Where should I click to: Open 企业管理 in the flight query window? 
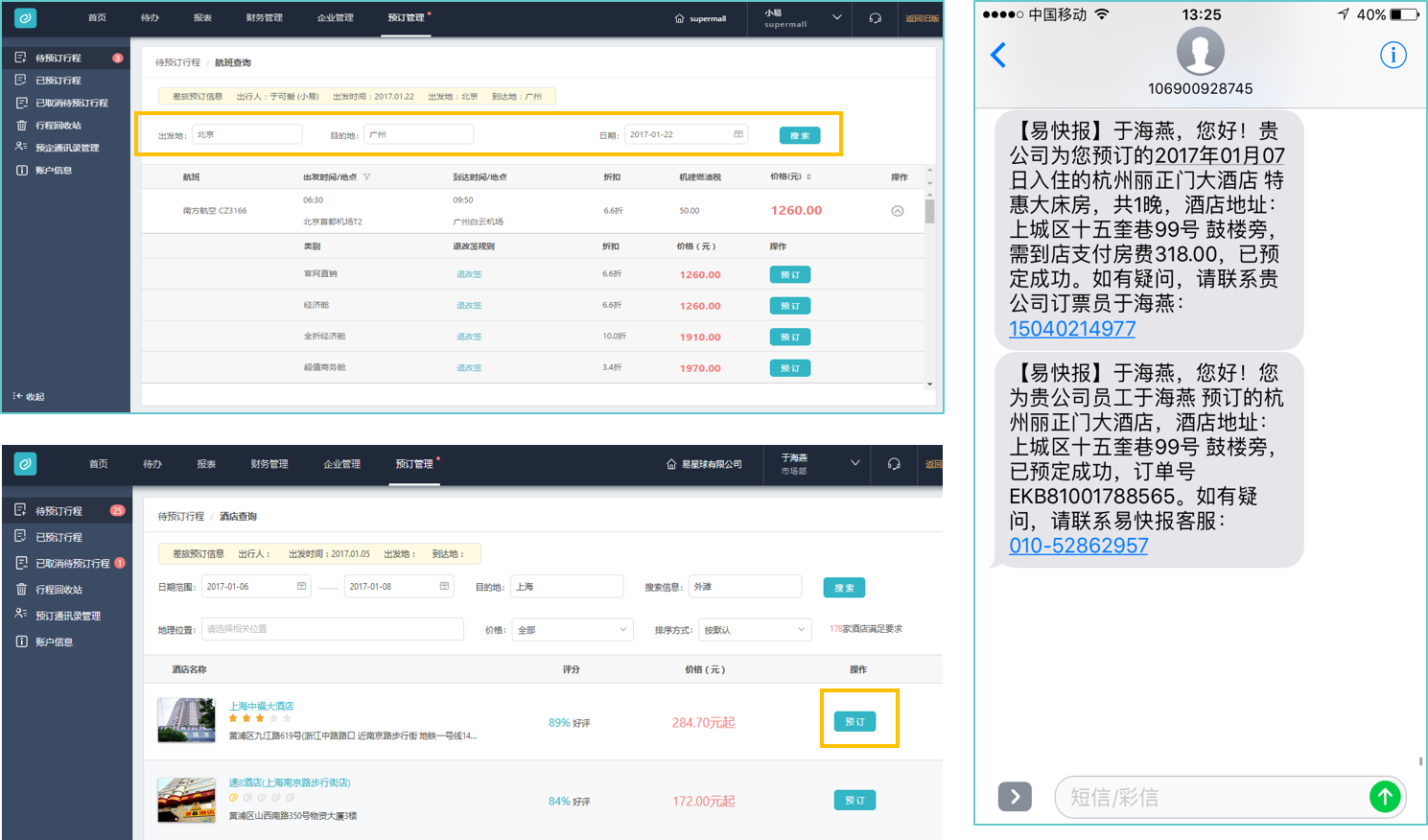click(x=335, y=18)
